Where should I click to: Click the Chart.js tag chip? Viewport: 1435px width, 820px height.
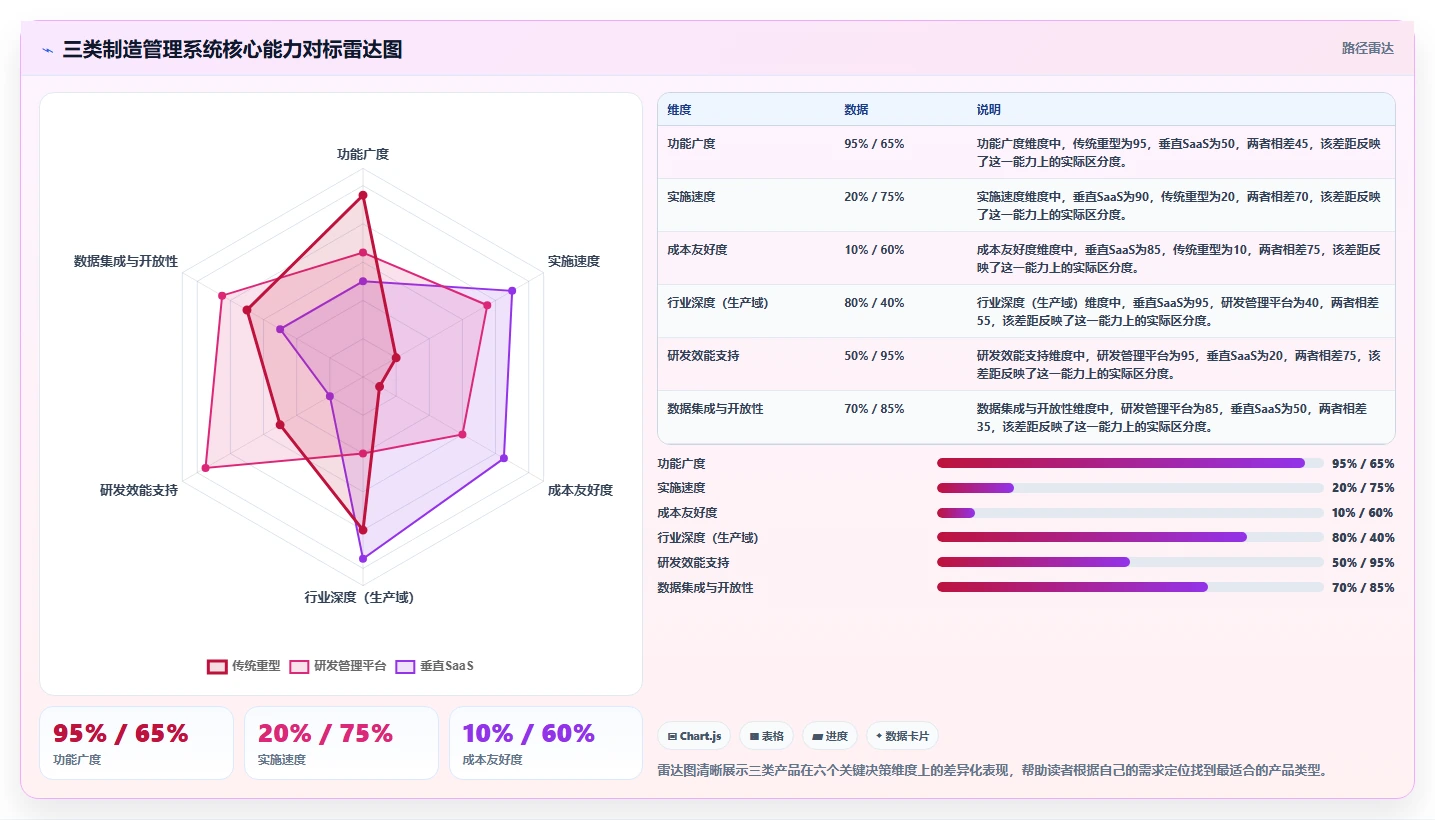[695, 736]
